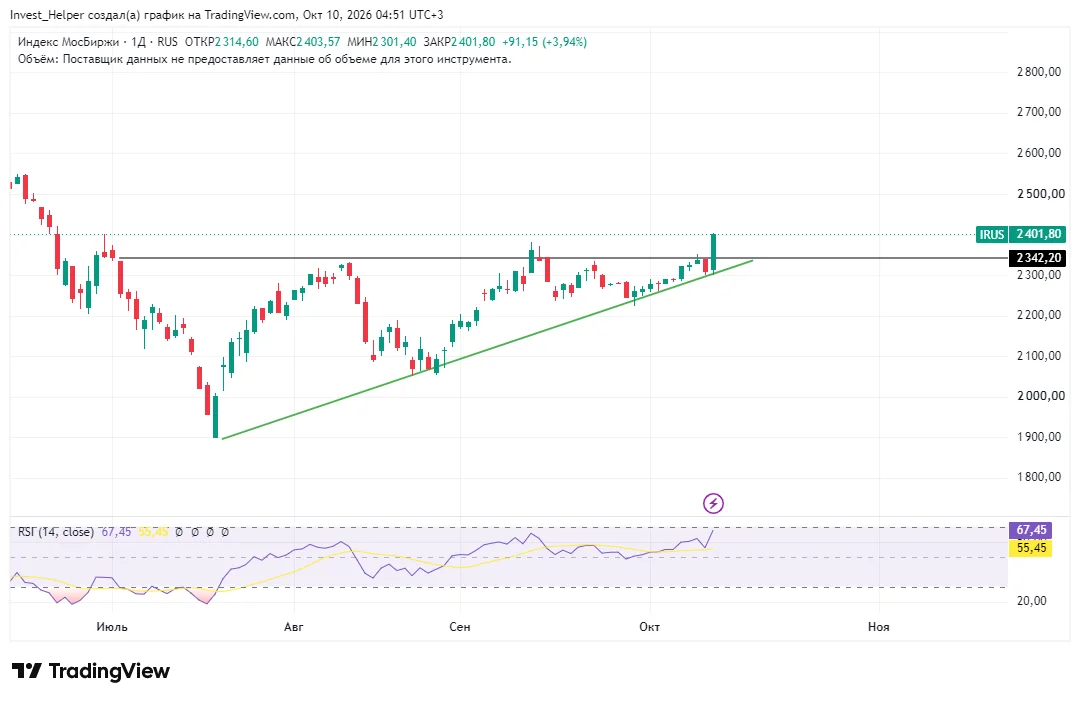
Task: Click the high value 'МАКС 2 403,57'
Action: (x=302, y=42)
